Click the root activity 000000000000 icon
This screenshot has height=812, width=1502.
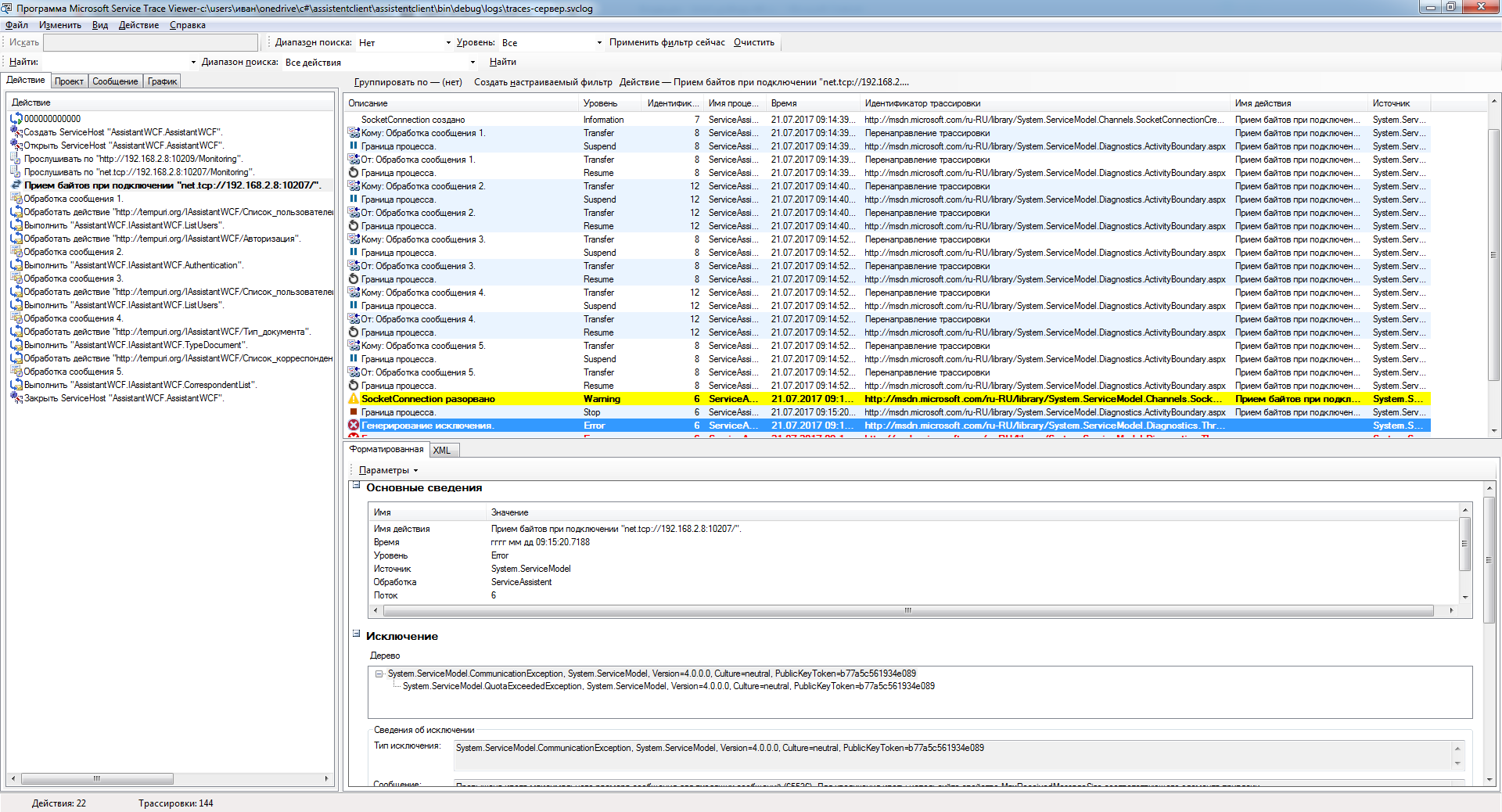pos(16,119)
